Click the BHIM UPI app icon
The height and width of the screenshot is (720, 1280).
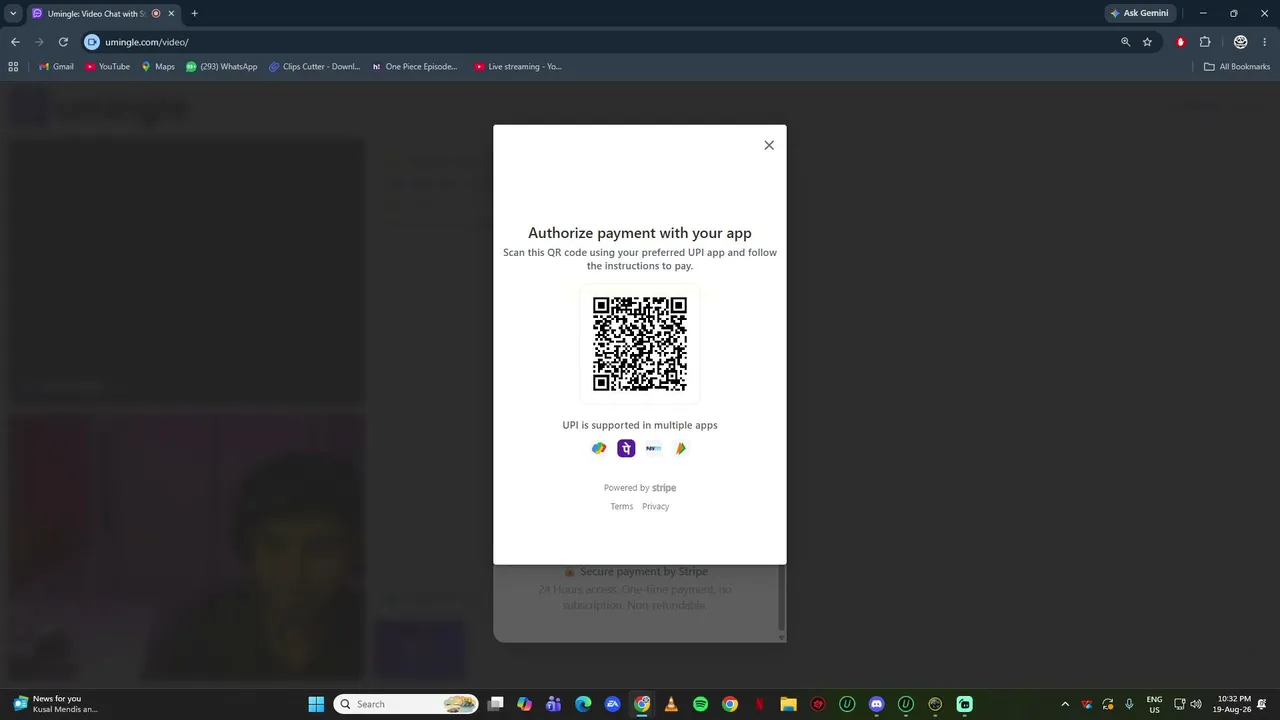tap(680, 448)
